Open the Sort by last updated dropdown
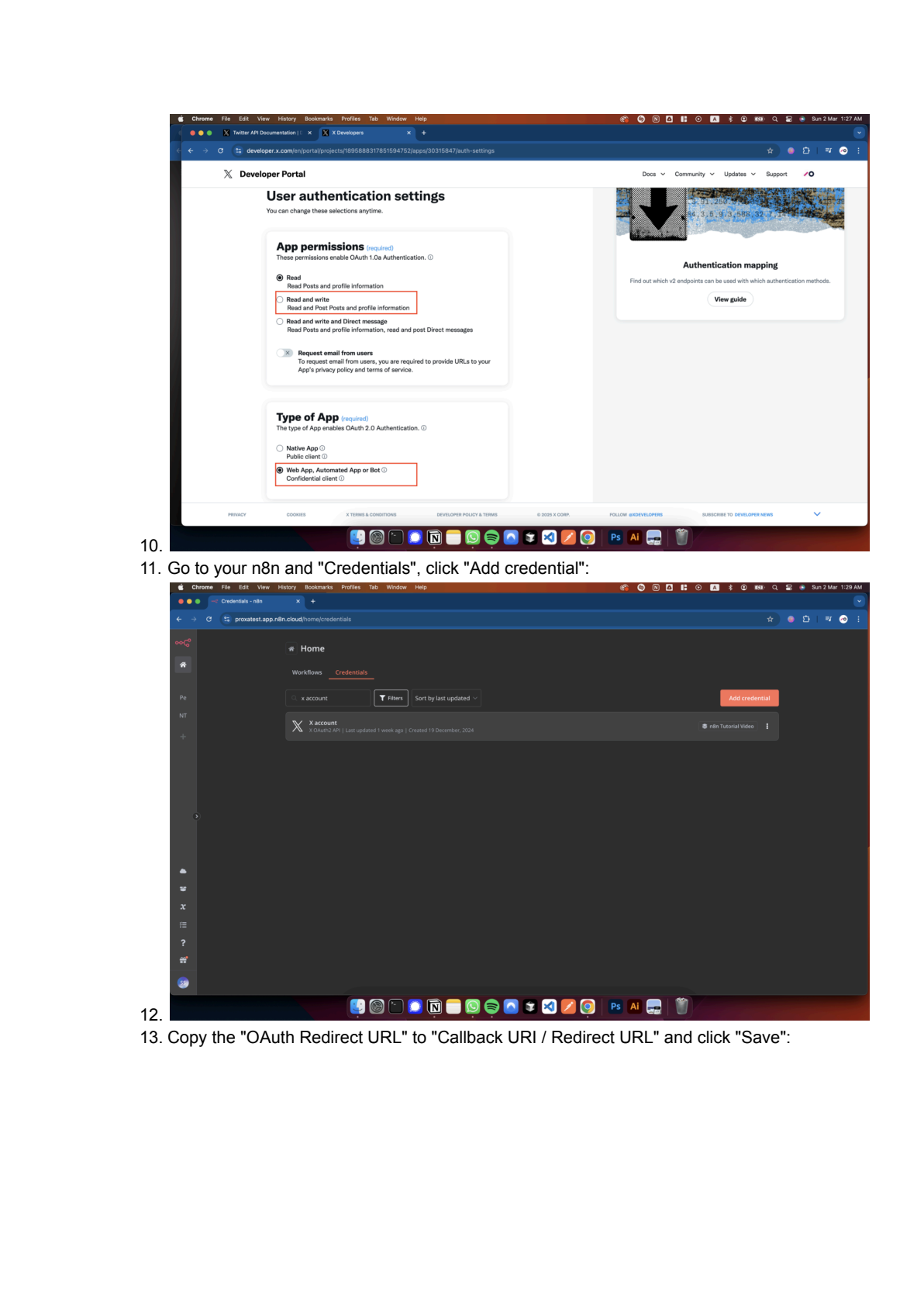Screen dimensions: 924x1306 (x=446, y=698)
